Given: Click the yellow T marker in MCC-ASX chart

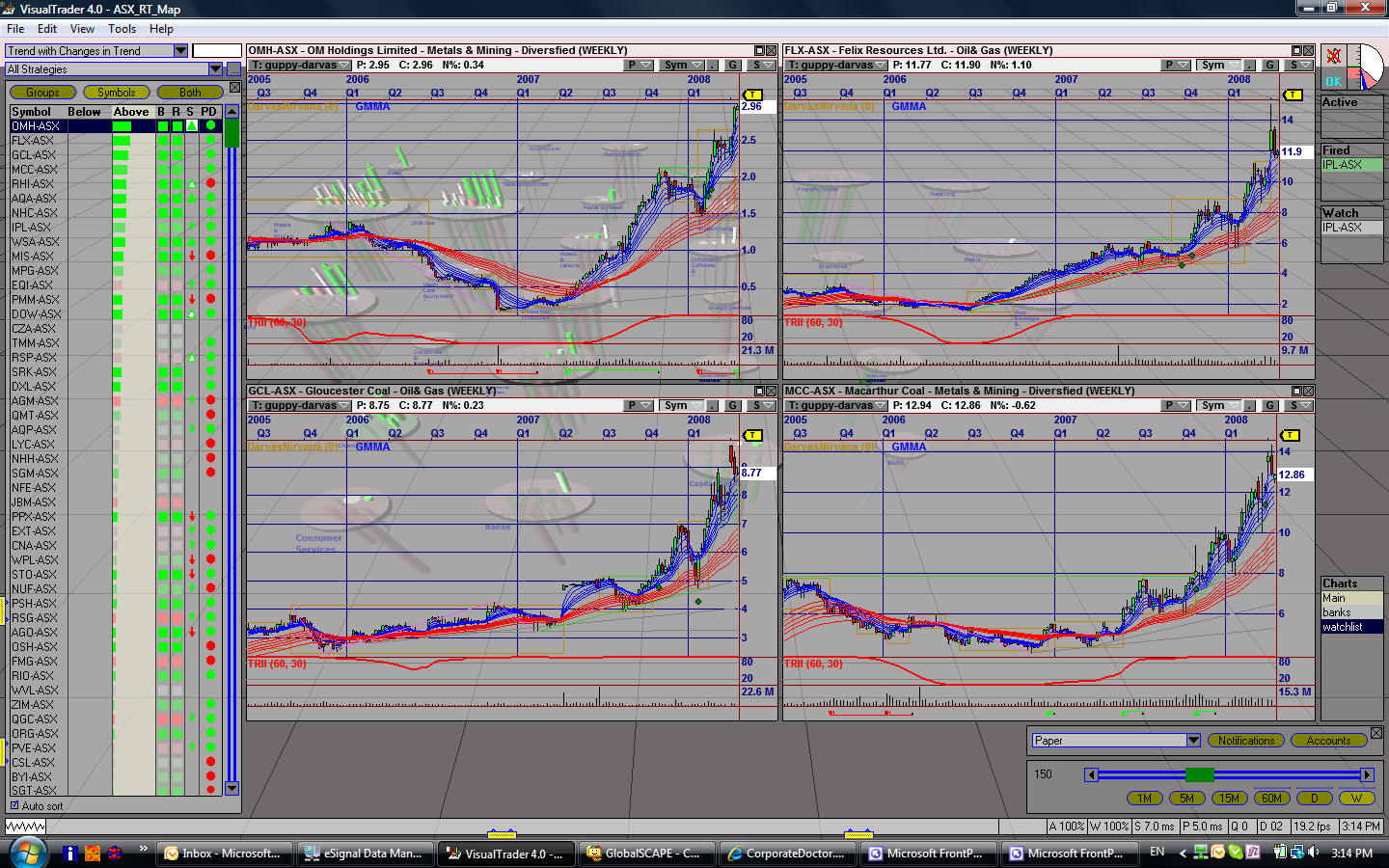Looking at the screenshot, I should [x=1290, y=435].
